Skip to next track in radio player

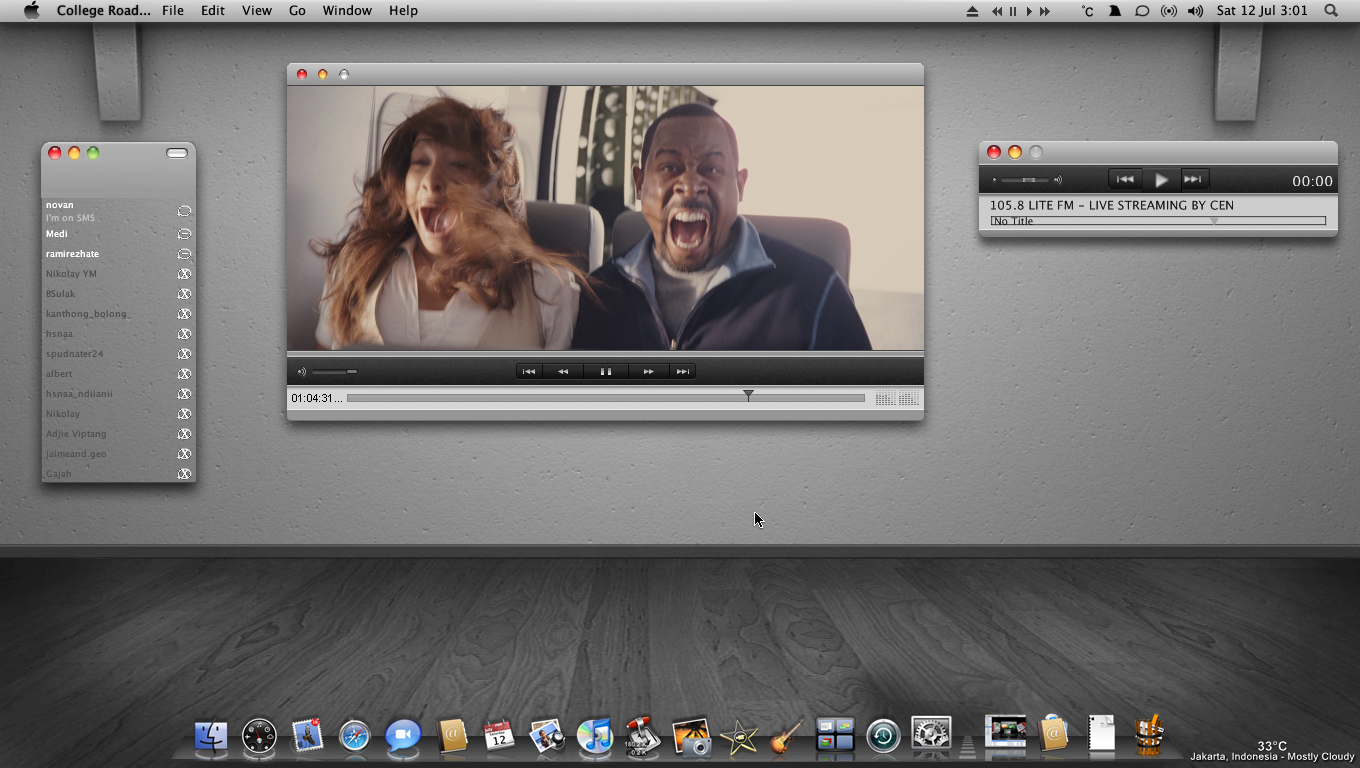click(x=1193, y=180)
